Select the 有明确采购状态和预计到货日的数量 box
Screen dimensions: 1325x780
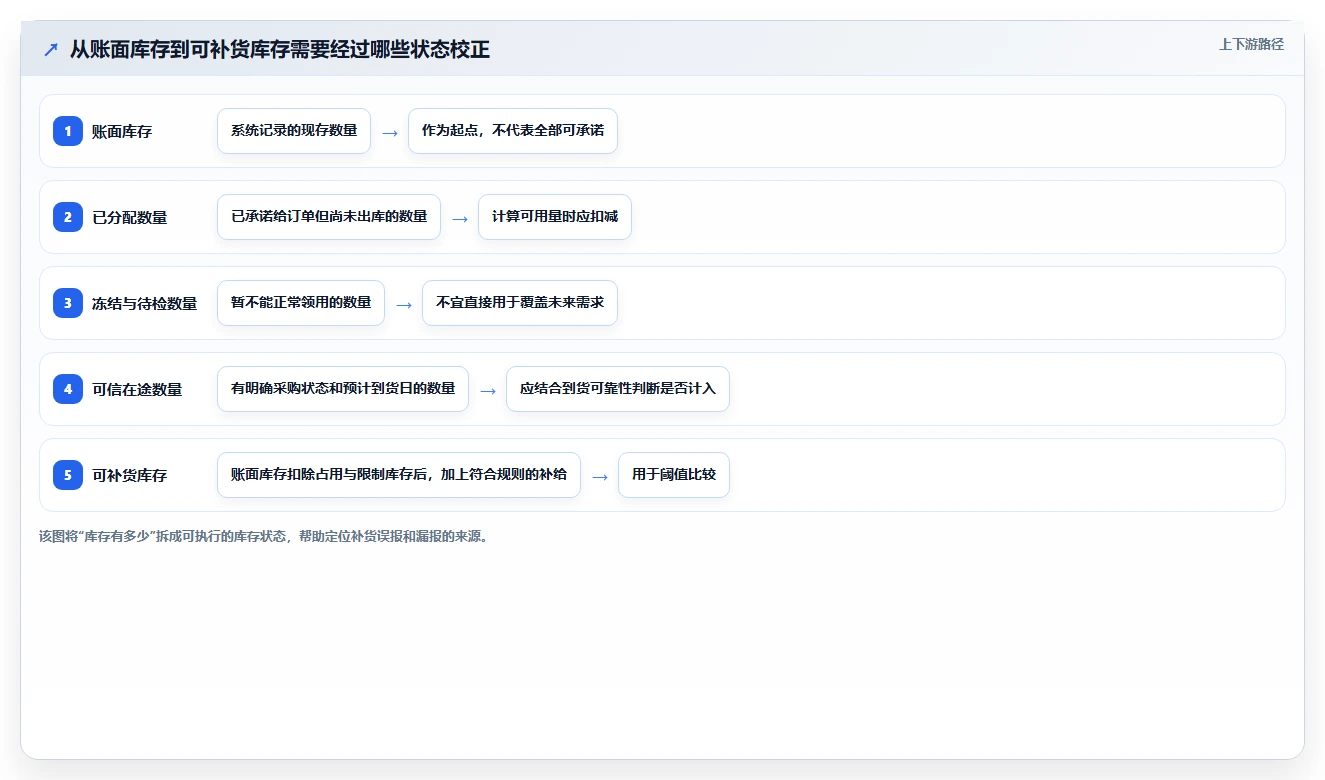pyautogui.click(x=343, y=389)
